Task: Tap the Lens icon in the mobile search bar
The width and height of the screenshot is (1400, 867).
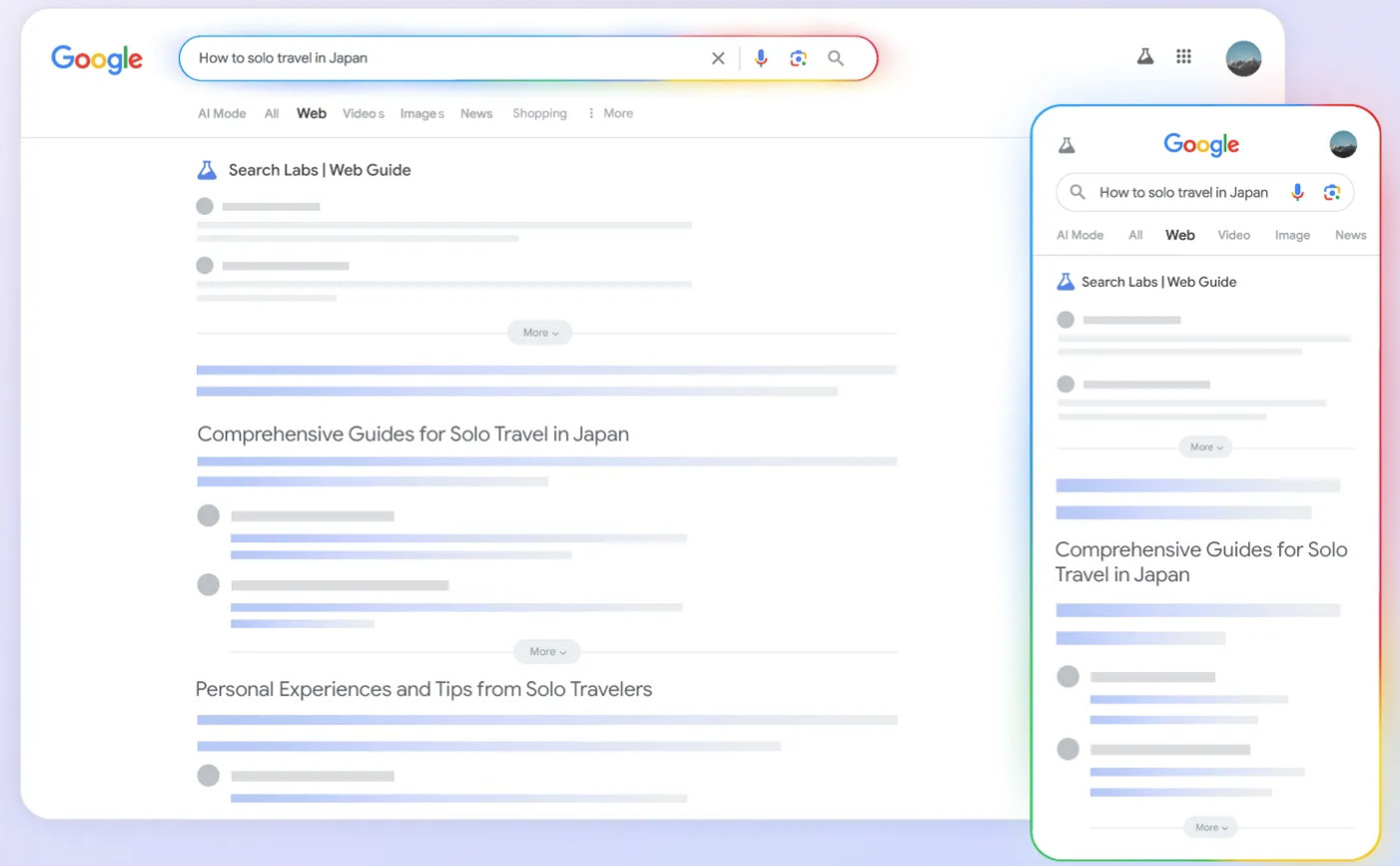Action: pyautogui.click(x=1331, y=192)
